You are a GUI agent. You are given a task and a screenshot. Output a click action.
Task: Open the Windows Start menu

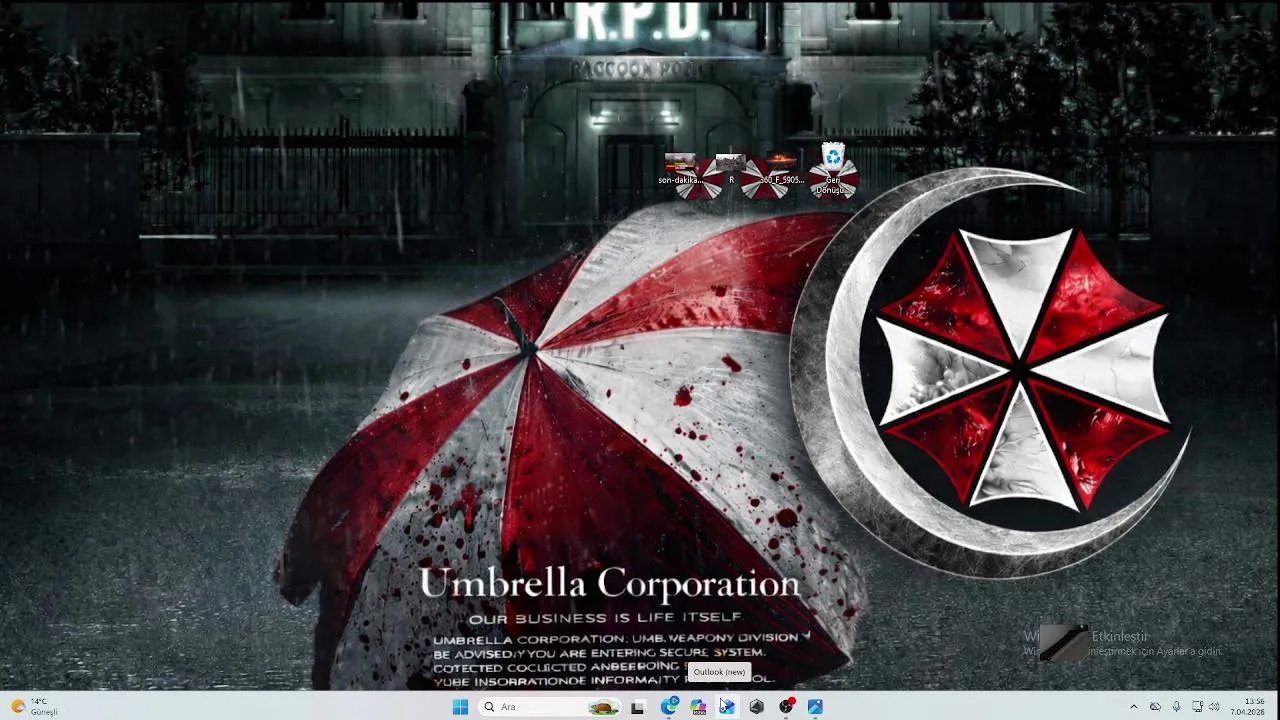pyautogui.click(x=460, y=707)
